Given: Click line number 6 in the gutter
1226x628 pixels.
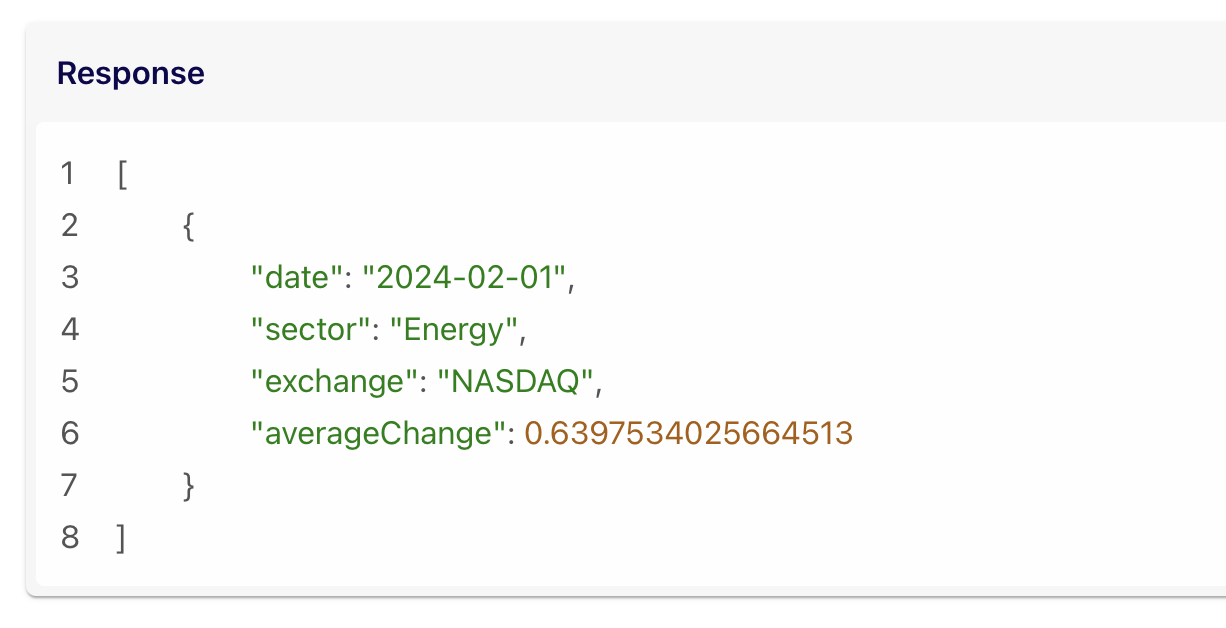Looking at the screenshot, I should 69,433.
